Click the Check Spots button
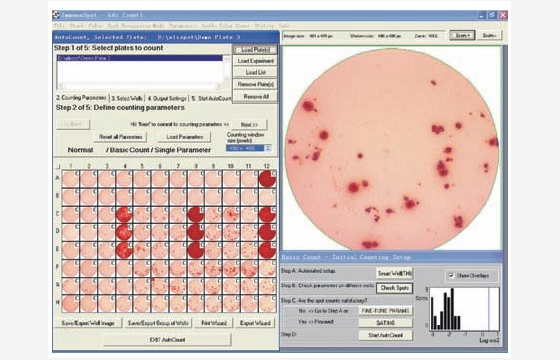 click(x=394, y=288)
